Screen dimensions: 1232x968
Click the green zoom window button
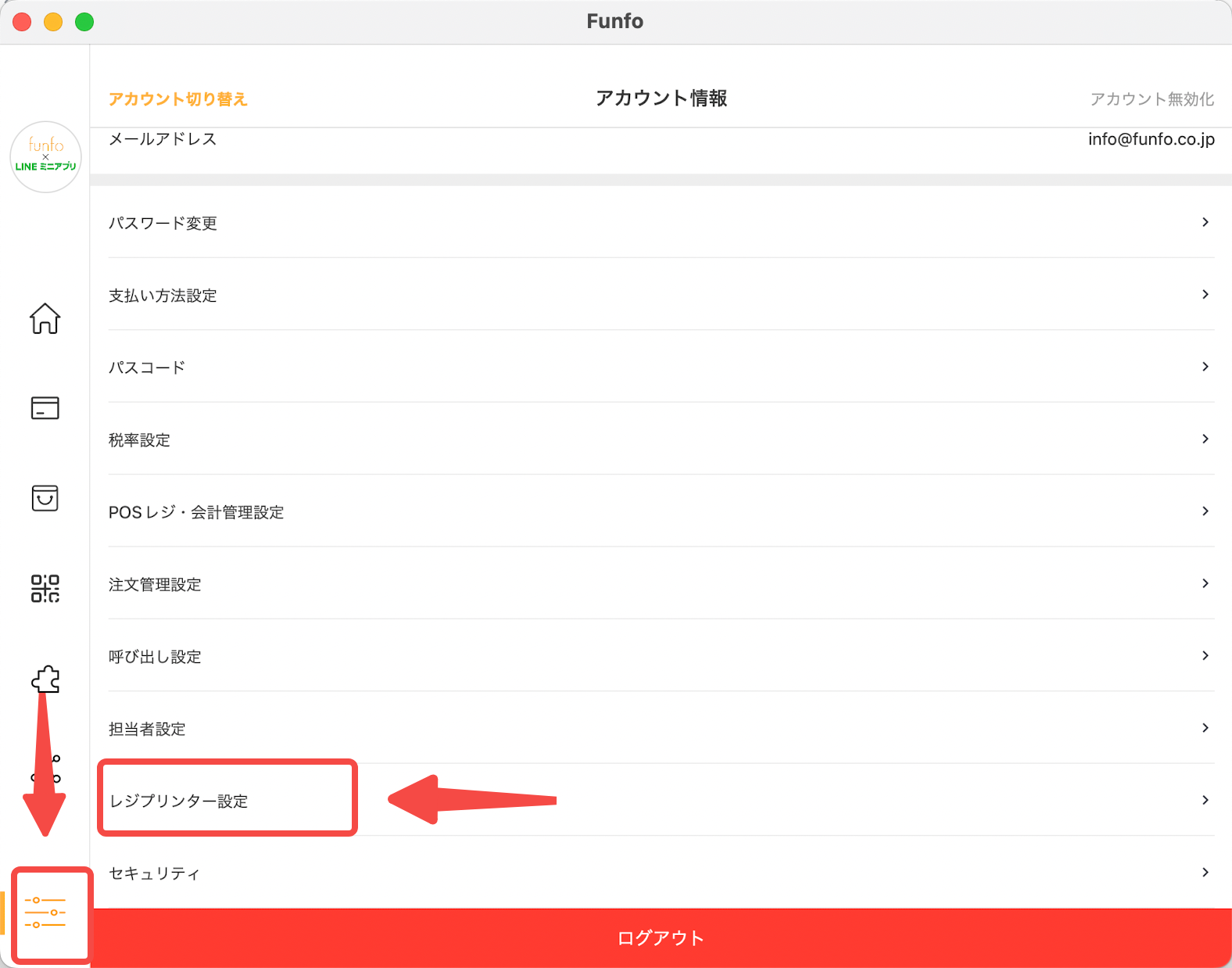84,22
